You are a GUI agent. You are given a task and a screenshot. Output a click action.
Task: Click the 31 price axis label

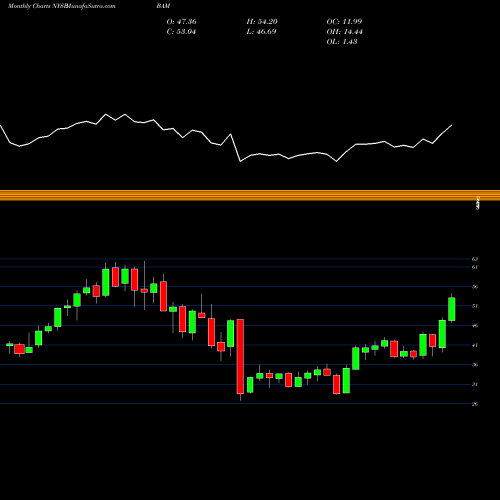point(475,384)
